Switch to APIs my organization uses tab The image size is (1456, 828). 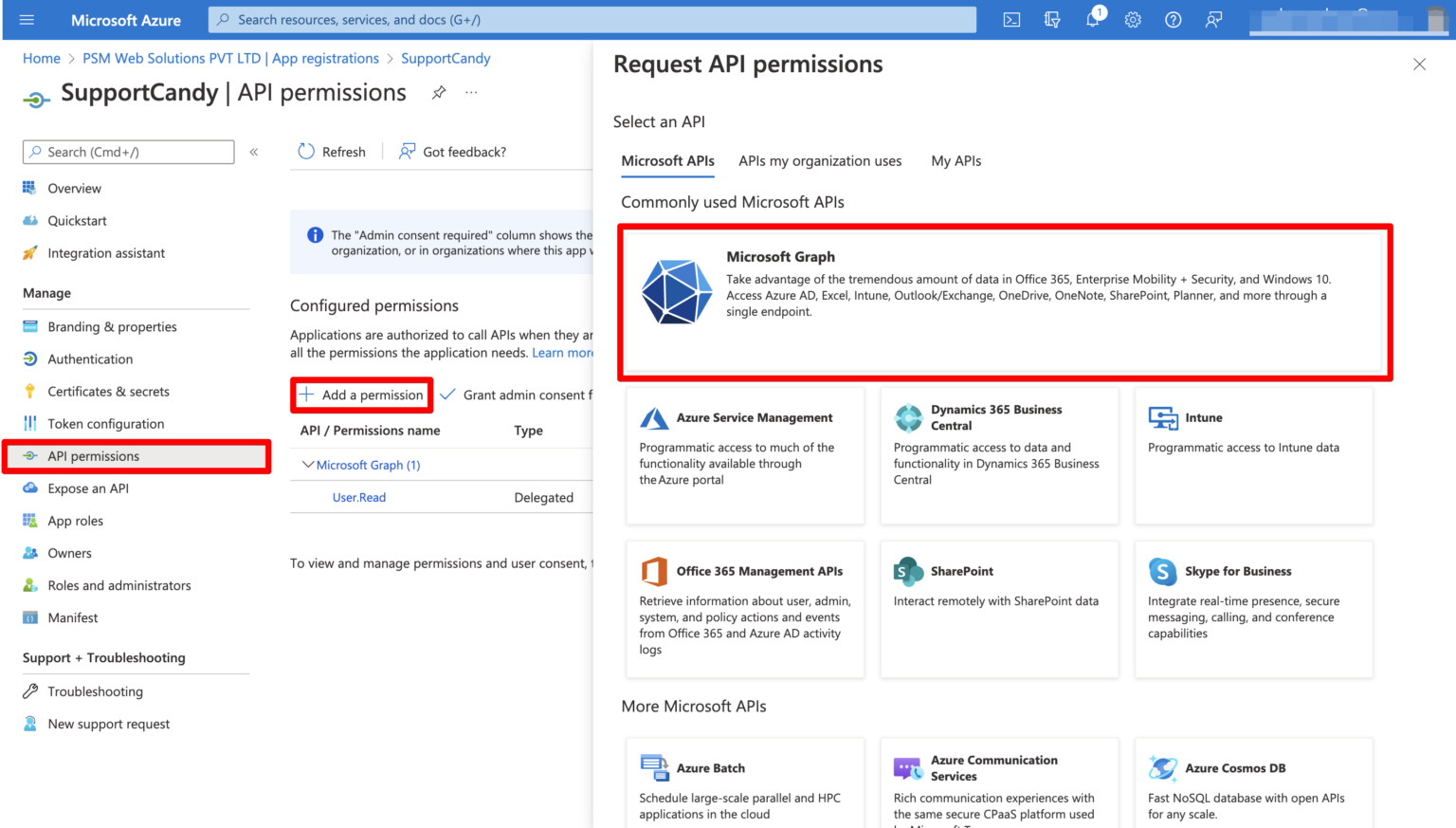820,161
